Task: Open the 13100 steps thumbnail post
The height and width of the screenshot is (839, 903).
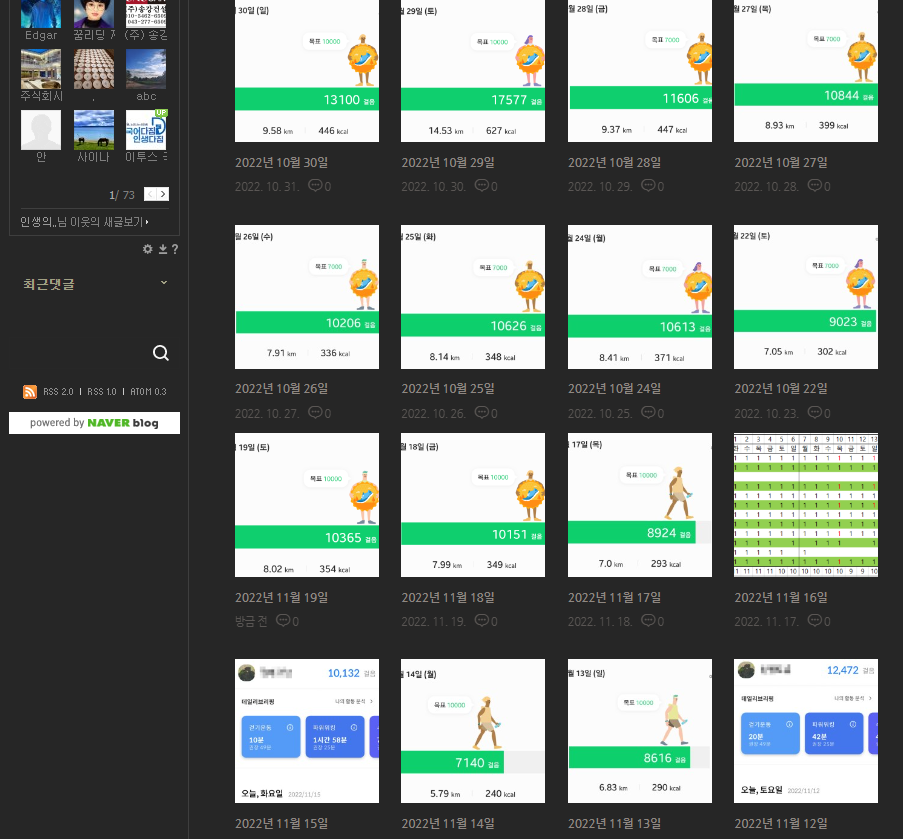Action: click(306, 70)
